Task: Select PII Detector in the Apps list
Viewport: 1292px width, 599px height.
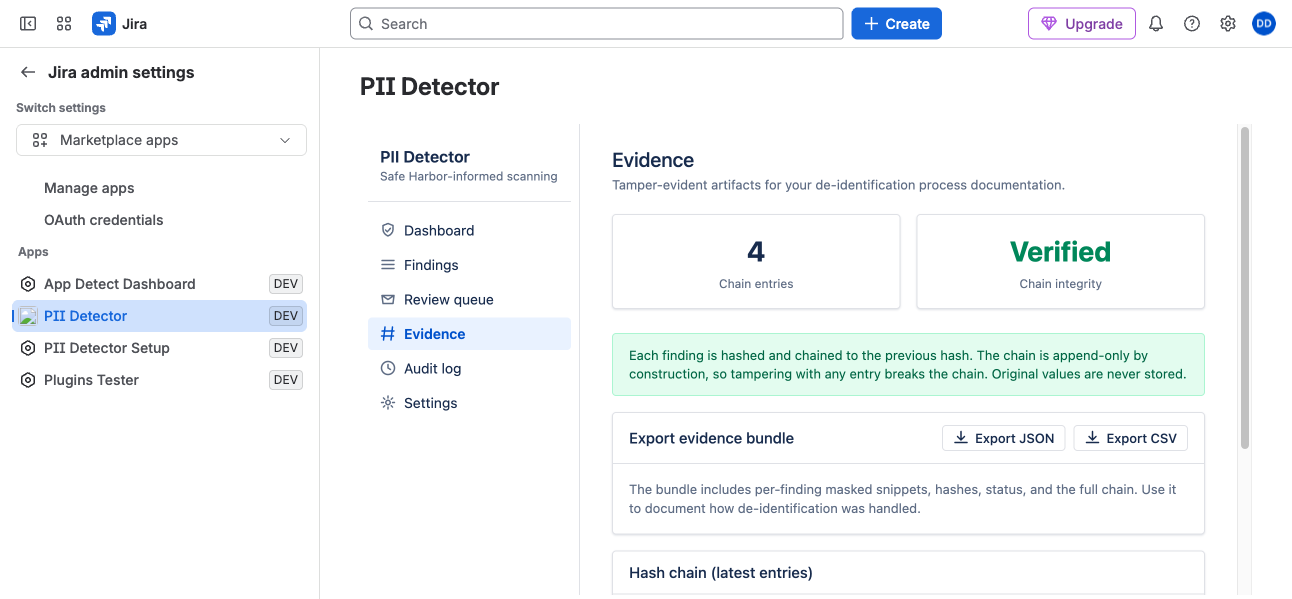Action: [161, 316]
